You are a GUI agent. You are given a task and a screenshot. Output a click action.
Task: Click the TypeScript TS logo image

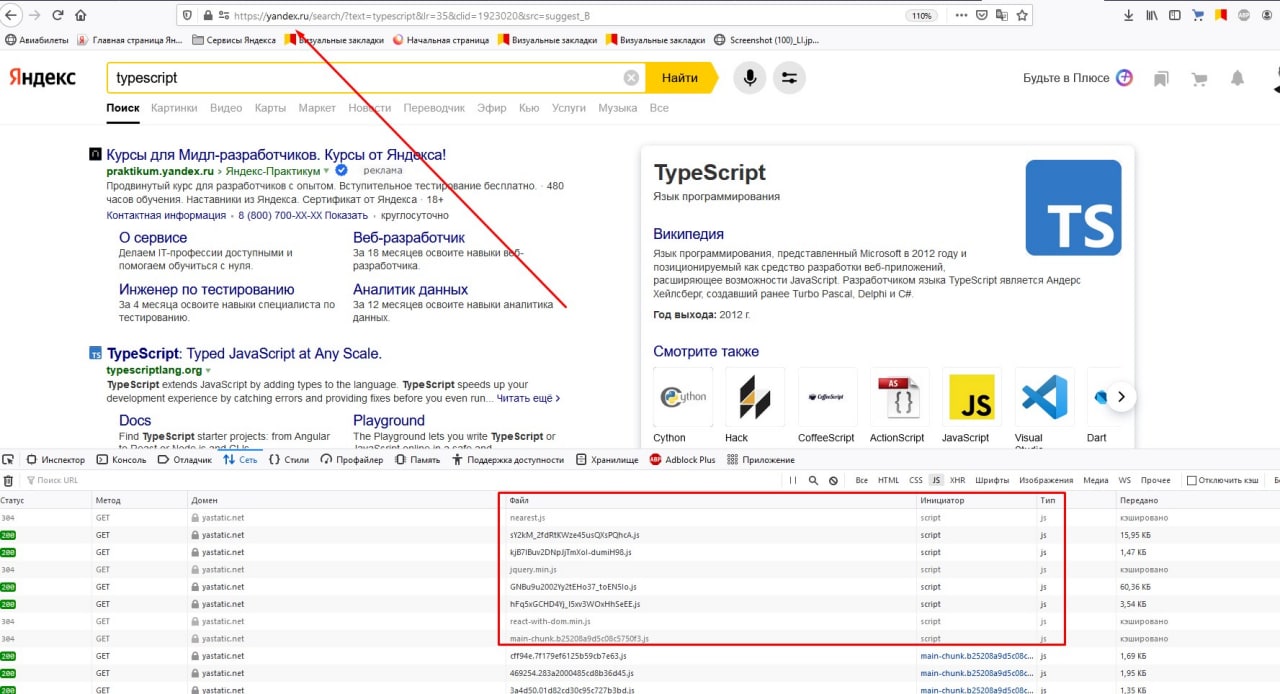(1073, 208)
